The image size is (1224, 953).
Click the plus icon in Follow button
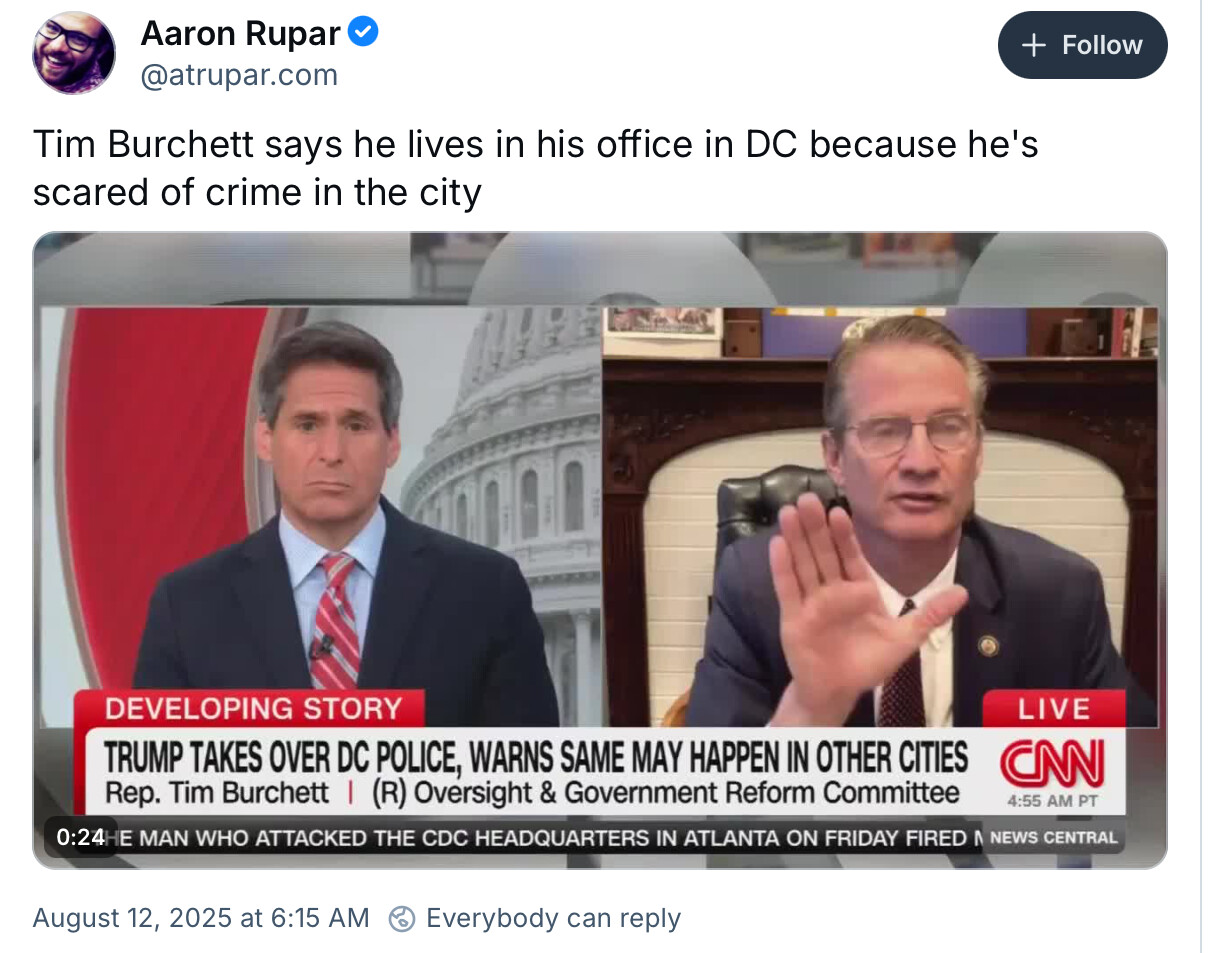(1034, 45)
